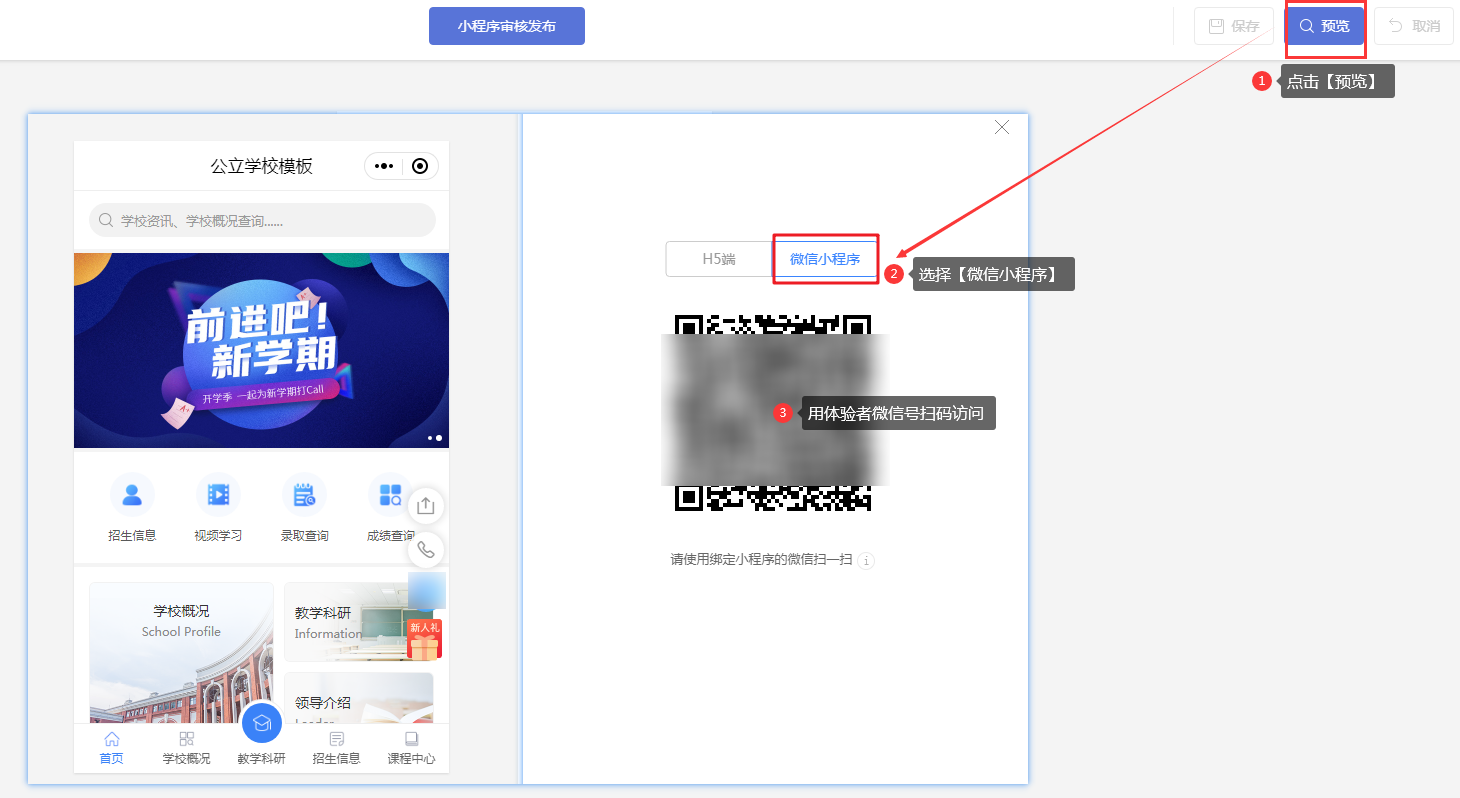Click the 小程序审核发布 button
Screen dimensions: 1460x798
click(506, 26)
